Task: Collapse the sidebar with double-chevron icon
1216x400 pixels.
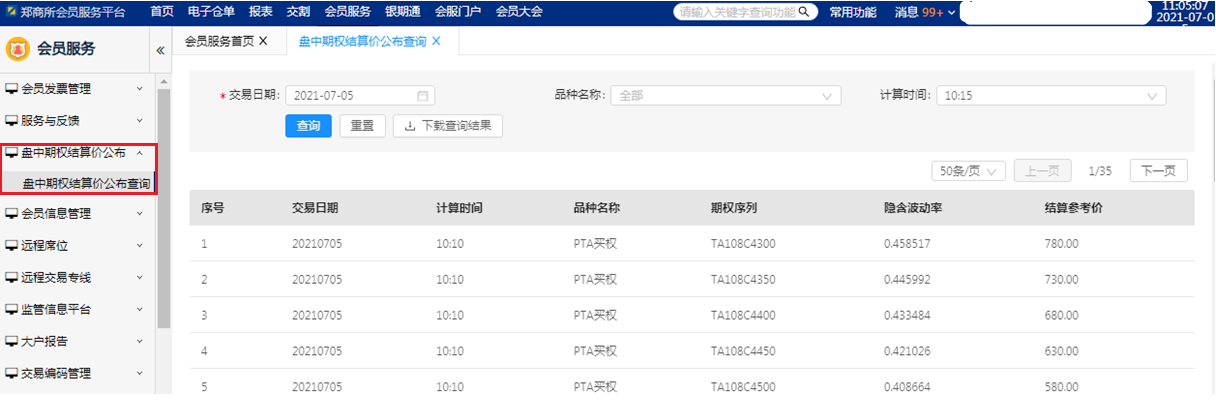Action: click(160, 50)
